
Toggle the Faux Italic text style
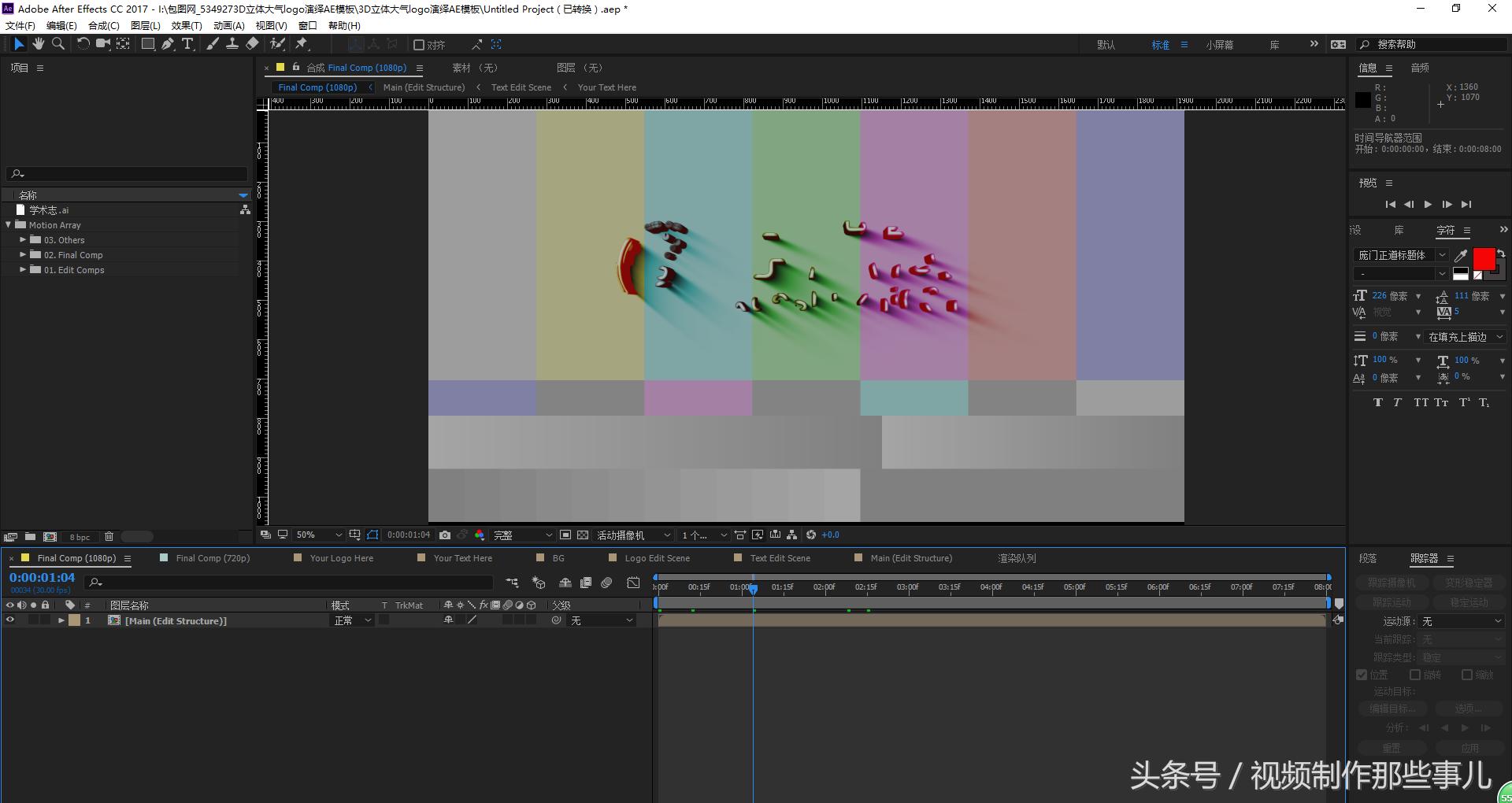1397,402
